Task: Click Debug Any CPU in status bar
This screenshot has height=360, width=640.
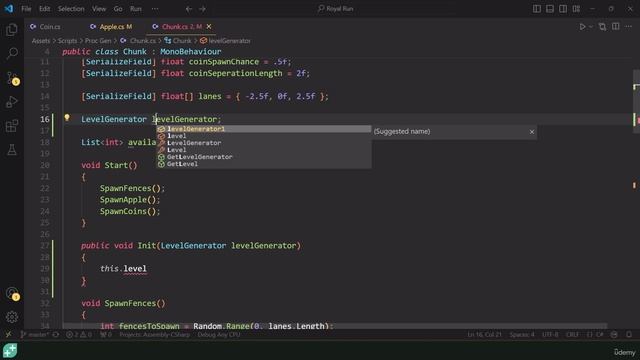Action: tap(219, 335)
